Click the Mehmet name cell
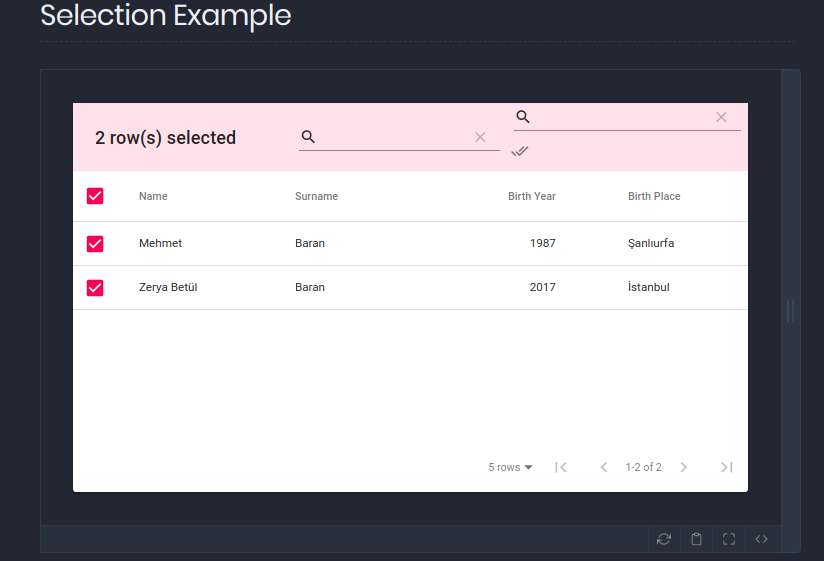824x561 pixels. point(160,243)
